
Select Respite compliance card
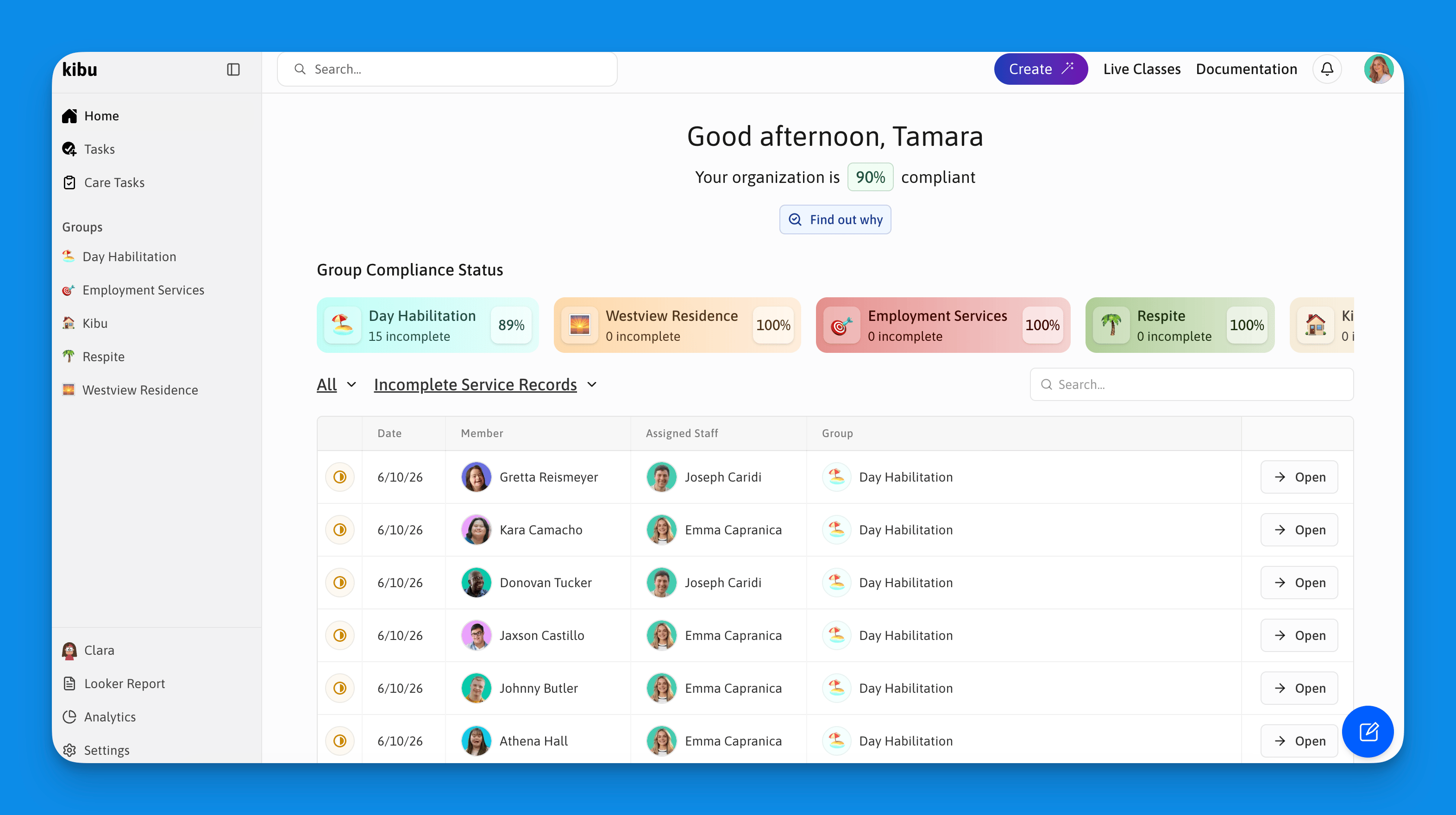1180,325
